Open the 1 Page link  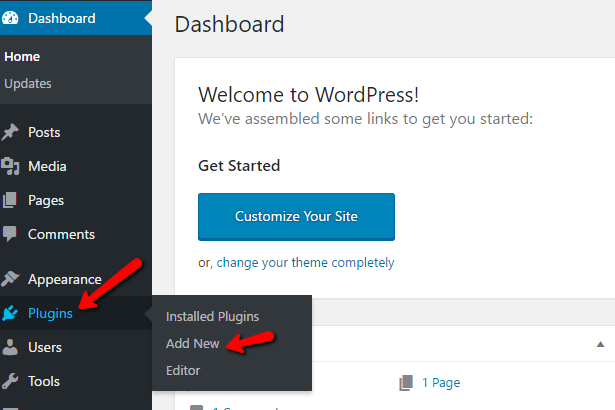coord(441,383)
